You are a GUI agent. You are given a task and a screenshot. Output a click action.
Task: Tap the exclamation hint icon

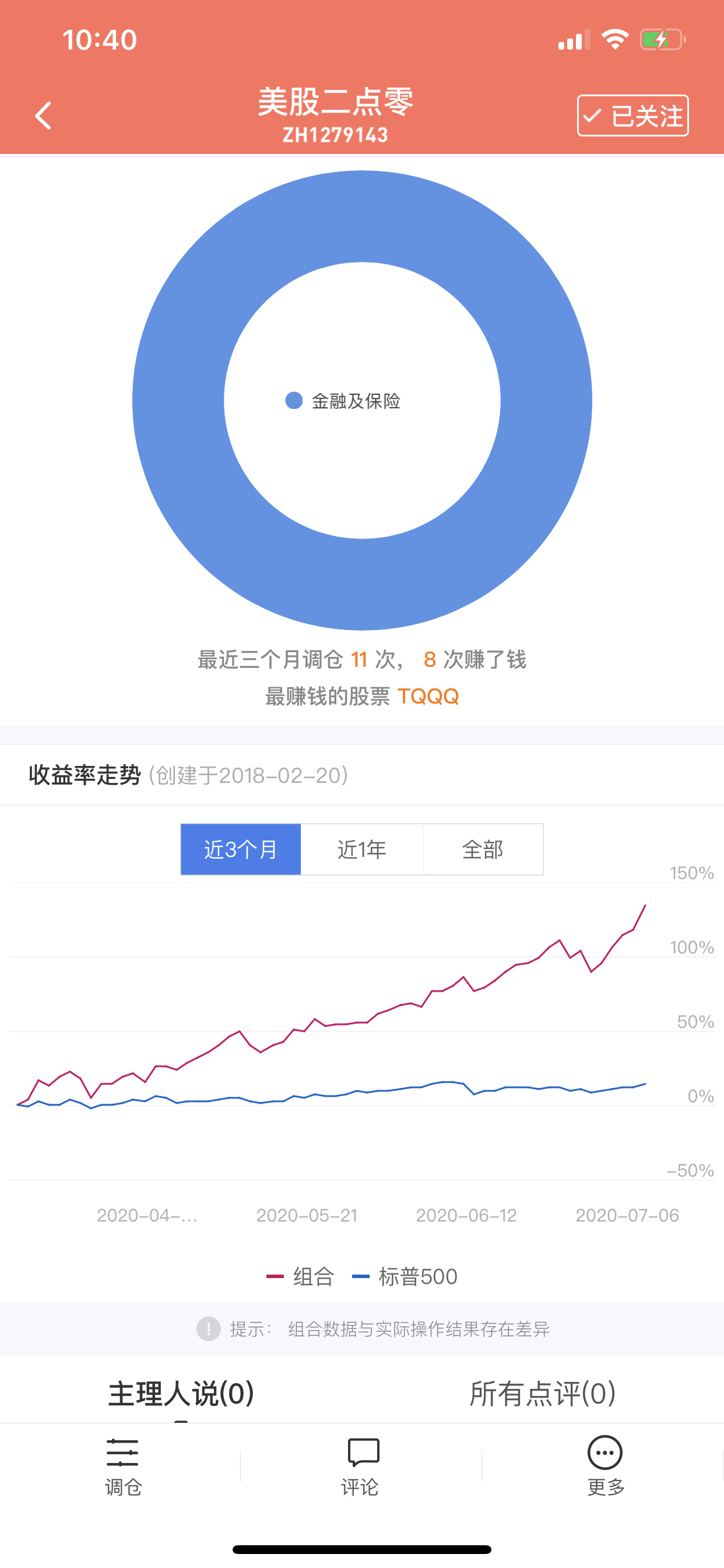point(208,1328)
